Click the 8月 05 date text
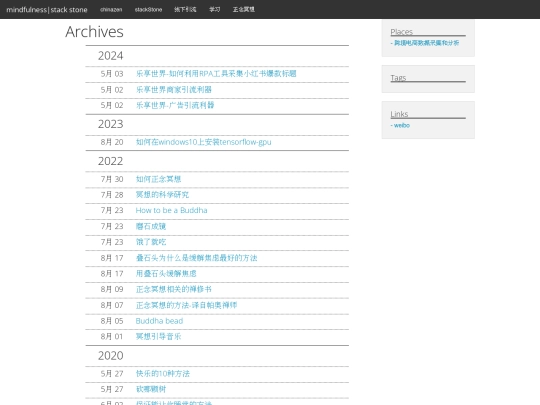The image size is (540, 405). 112,321
